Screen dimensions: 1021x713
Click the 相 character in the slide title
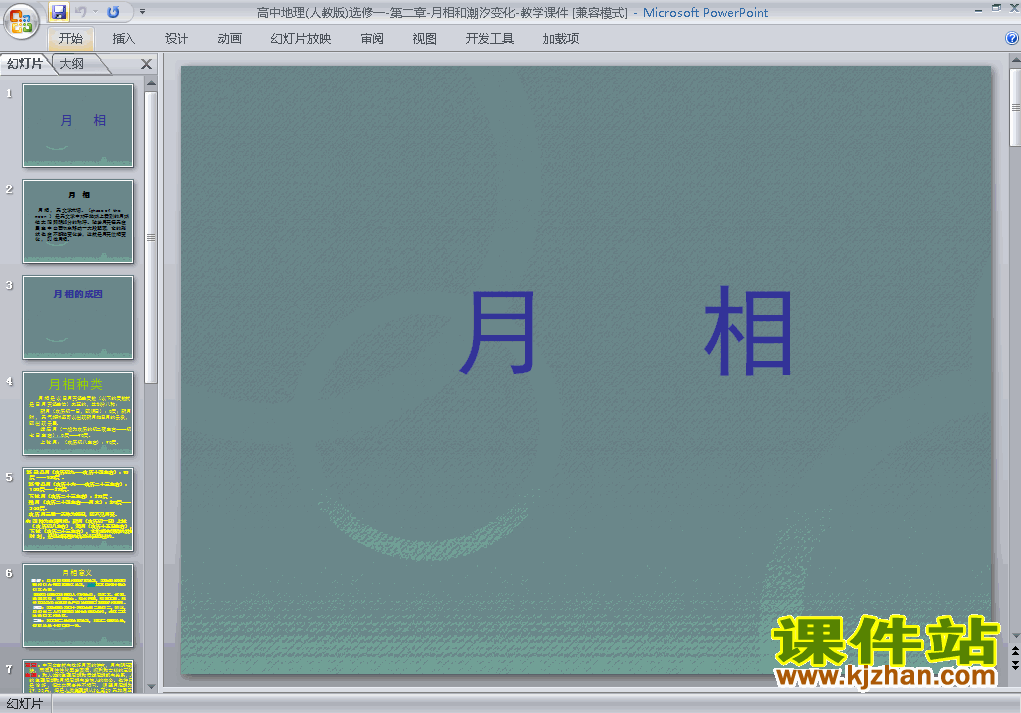click(748, 331)
